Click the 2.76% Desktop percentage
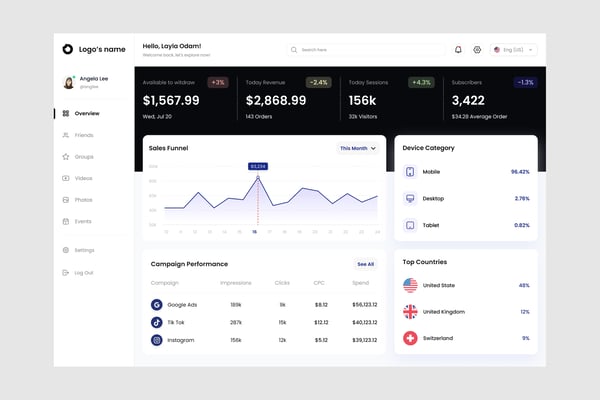This screenshot has width=600, height=400. click(x=522, y=199)
